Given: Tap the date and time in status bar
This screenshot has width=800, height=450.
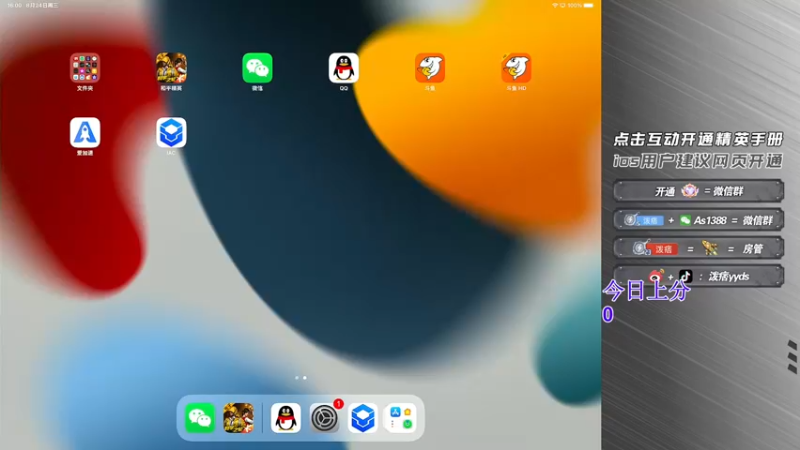Looking at the screenshot, I should pos(33,5).
